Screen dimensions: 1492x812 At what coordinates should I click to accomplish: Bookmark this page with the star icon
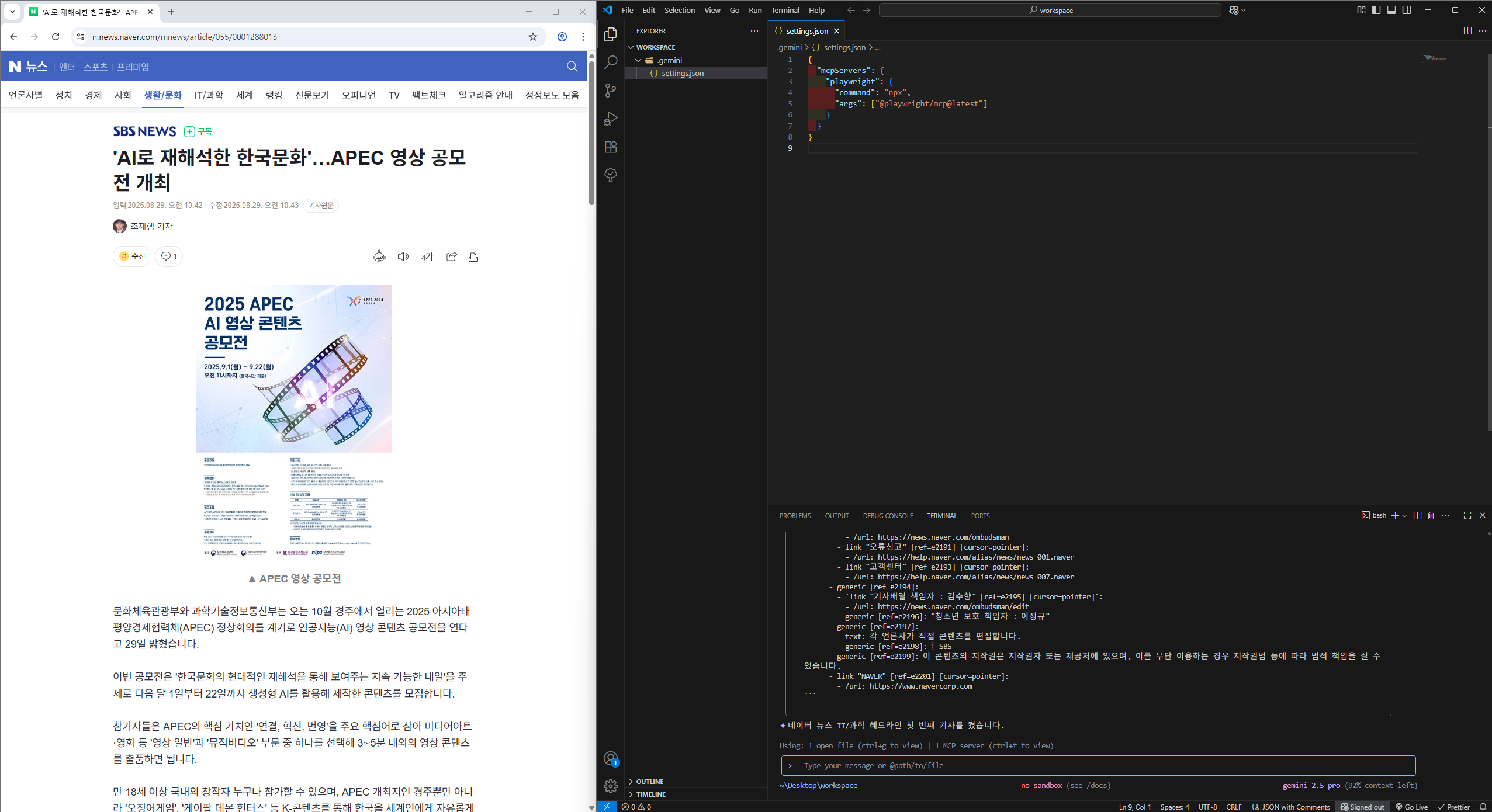[532, 37]
